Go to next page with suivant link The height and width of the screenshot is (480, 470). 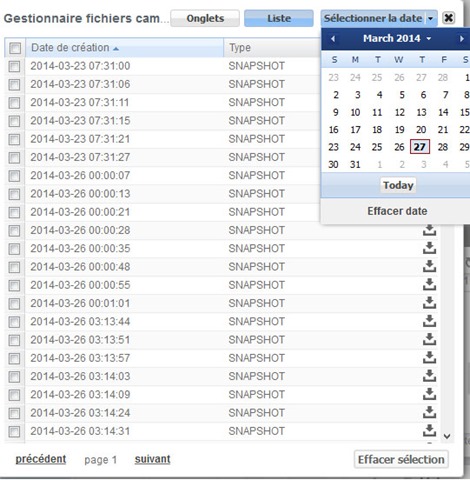(152, 459)
